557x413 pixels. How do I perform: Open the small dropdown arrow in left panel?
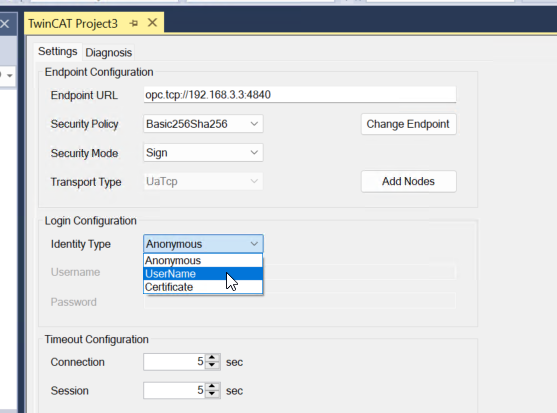click(x=10, y=76)
